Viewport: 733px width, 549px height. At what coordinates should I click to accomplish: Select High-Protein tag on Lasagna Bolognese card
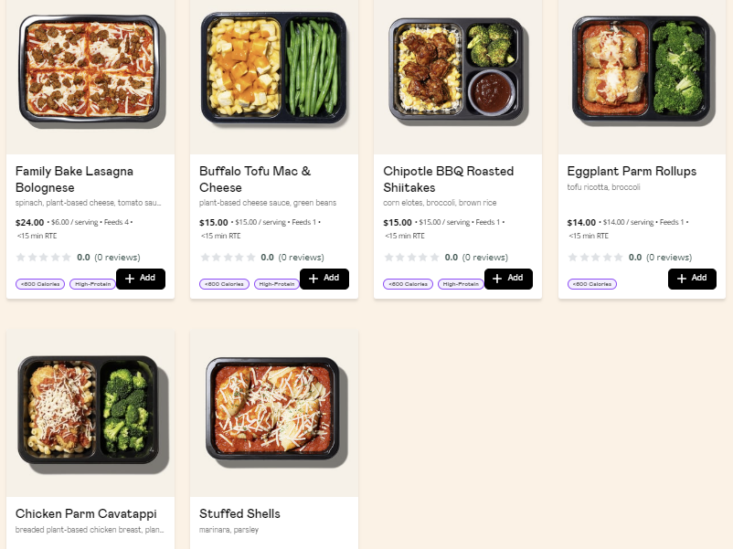(x=93, y=284)
